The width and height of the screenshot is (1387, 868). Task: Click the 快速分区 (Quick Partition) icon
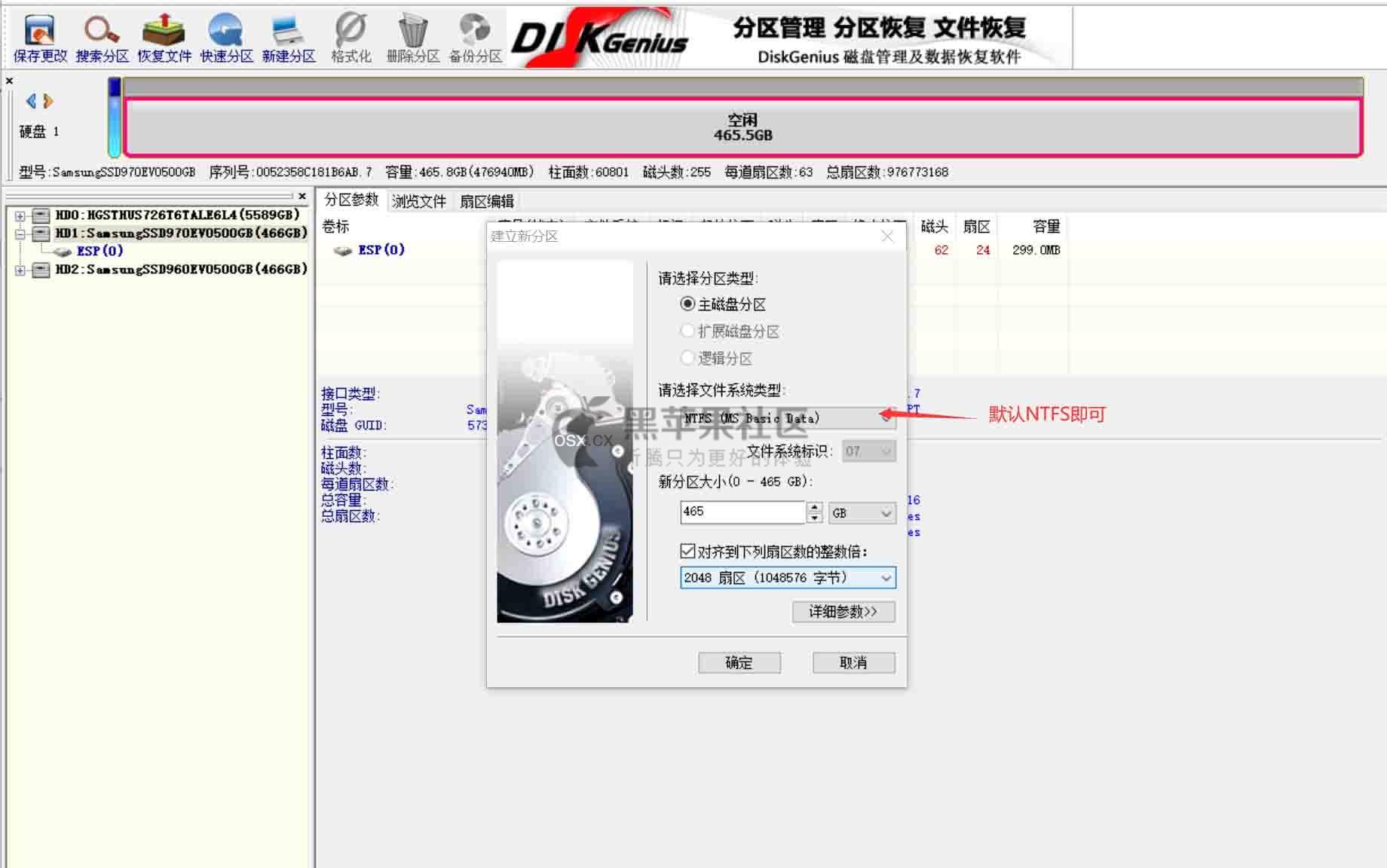[x=225, y=34]
